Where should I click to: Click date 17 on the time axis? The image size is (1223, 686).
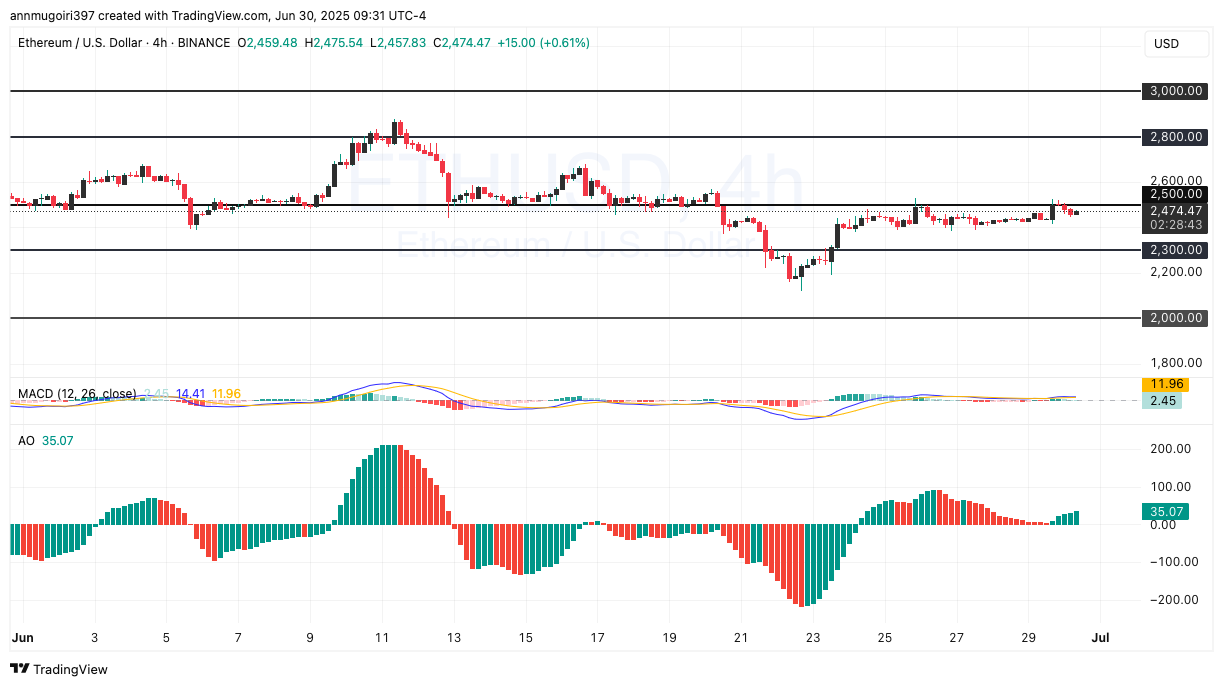[597, 637]
